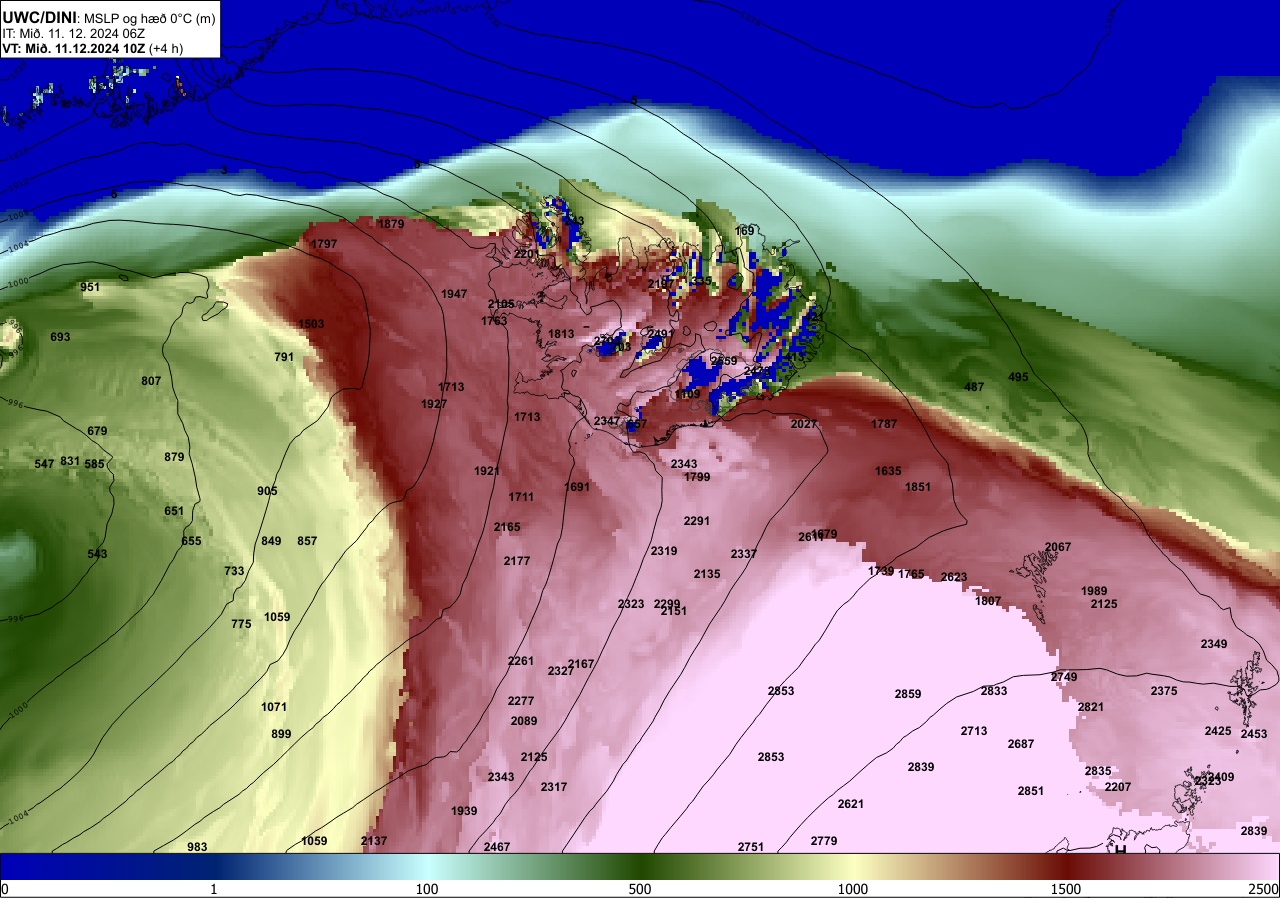1280x898 pixels.
Task: Click the map value 693
Action: pos(60,337)
